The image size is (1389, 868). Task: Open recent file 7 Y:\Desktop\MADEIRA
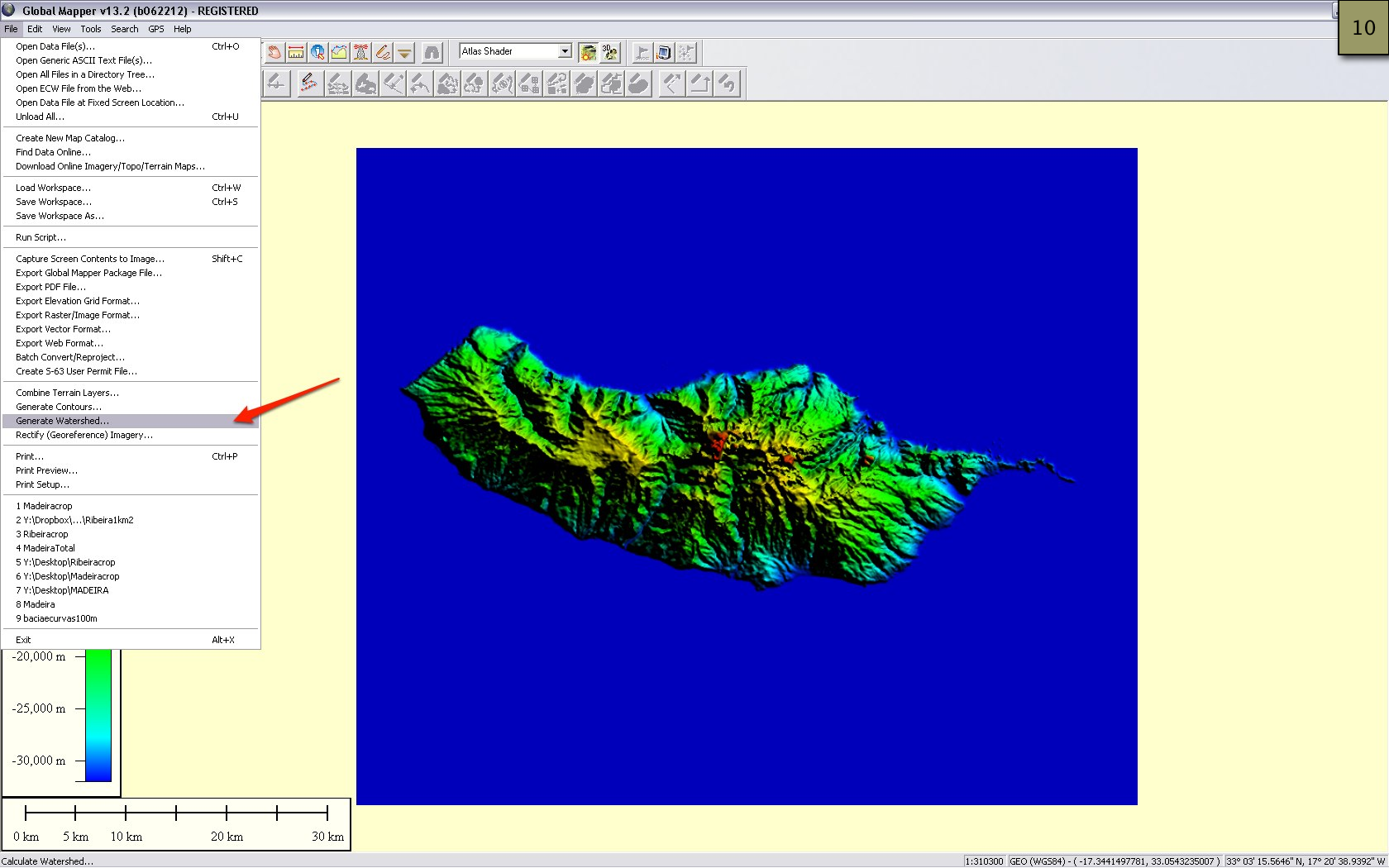point(131,590)
